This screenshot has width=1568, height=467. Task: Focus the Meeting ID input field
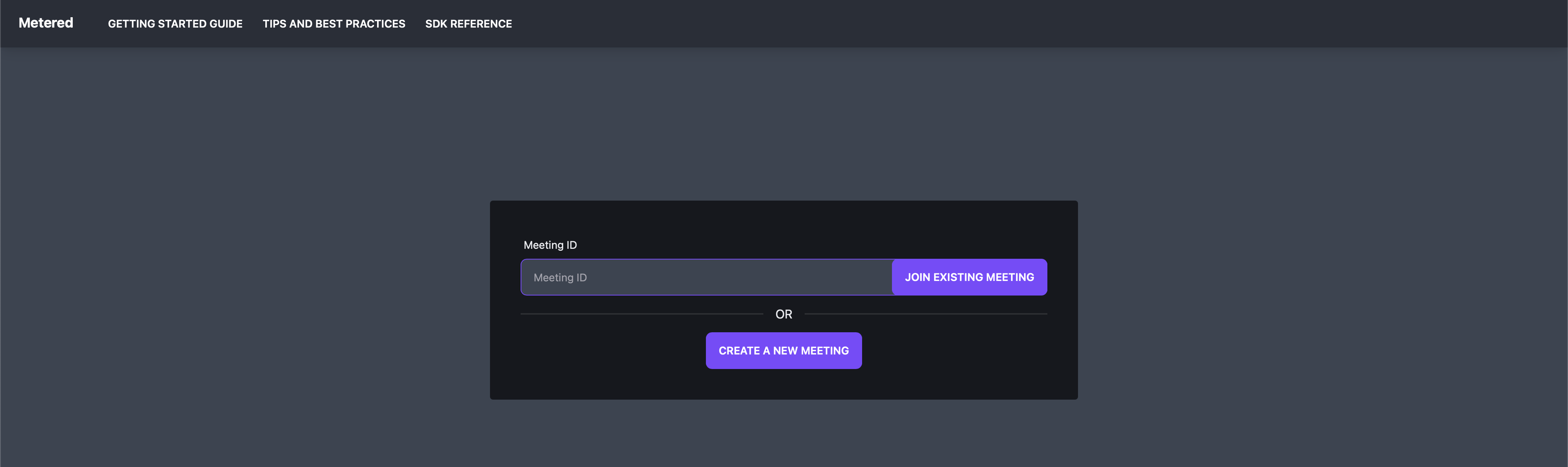coord(706,277)
